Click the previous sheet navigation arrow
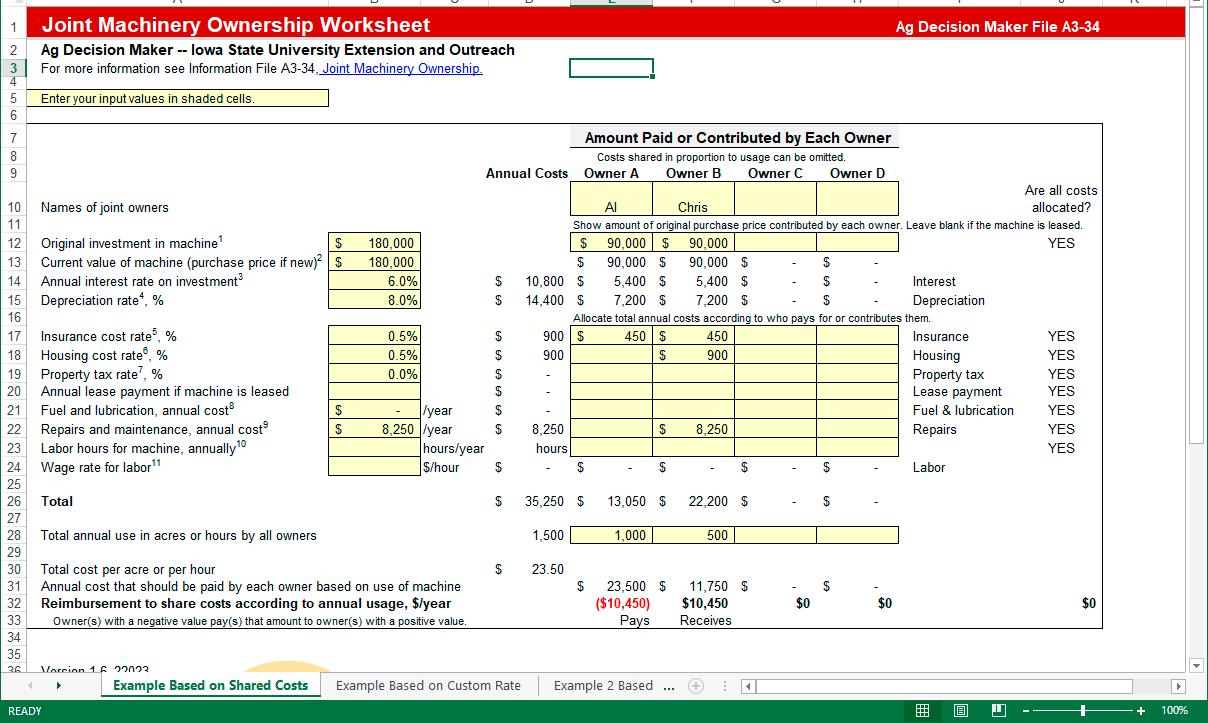The height and width of the screenshot is (723, 1208). (x=29, y=686)
